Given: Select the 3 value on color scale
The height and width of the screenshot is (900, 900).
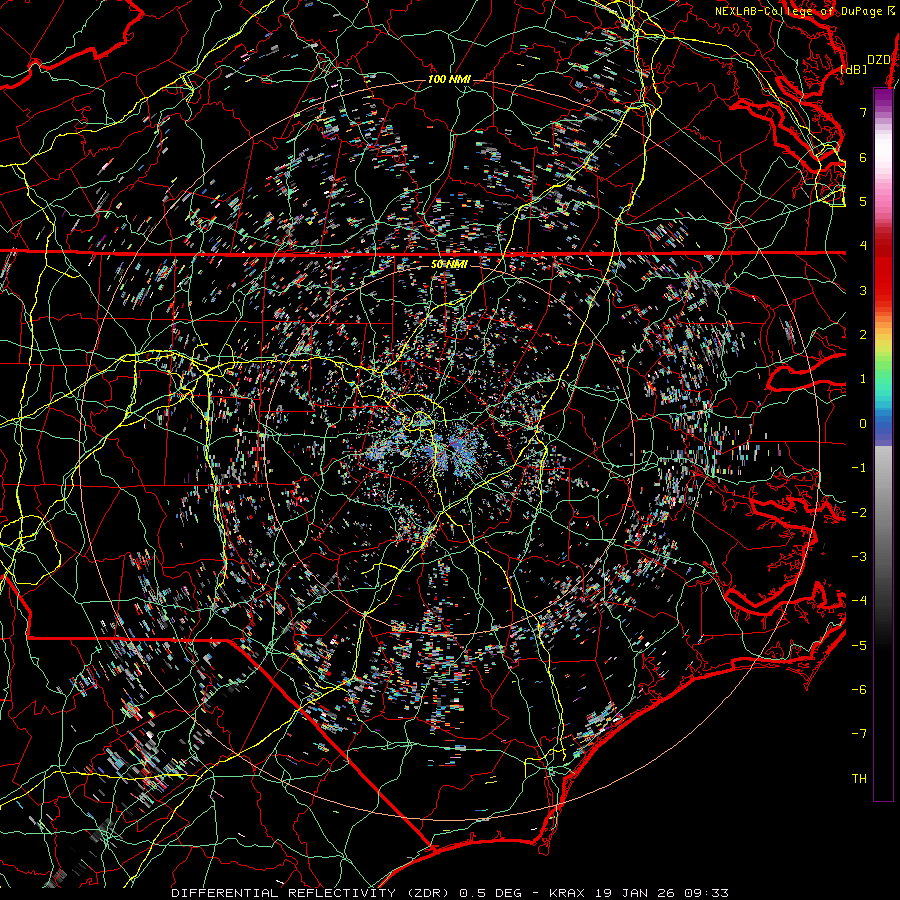Looking at the screenshot, I should coord(863,290).
